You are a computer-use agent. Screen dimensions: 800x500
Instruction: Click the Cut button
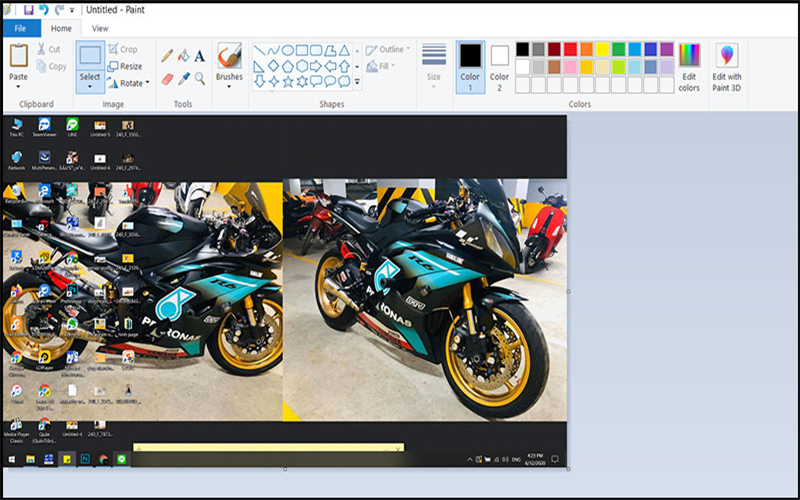click(49, 49)
